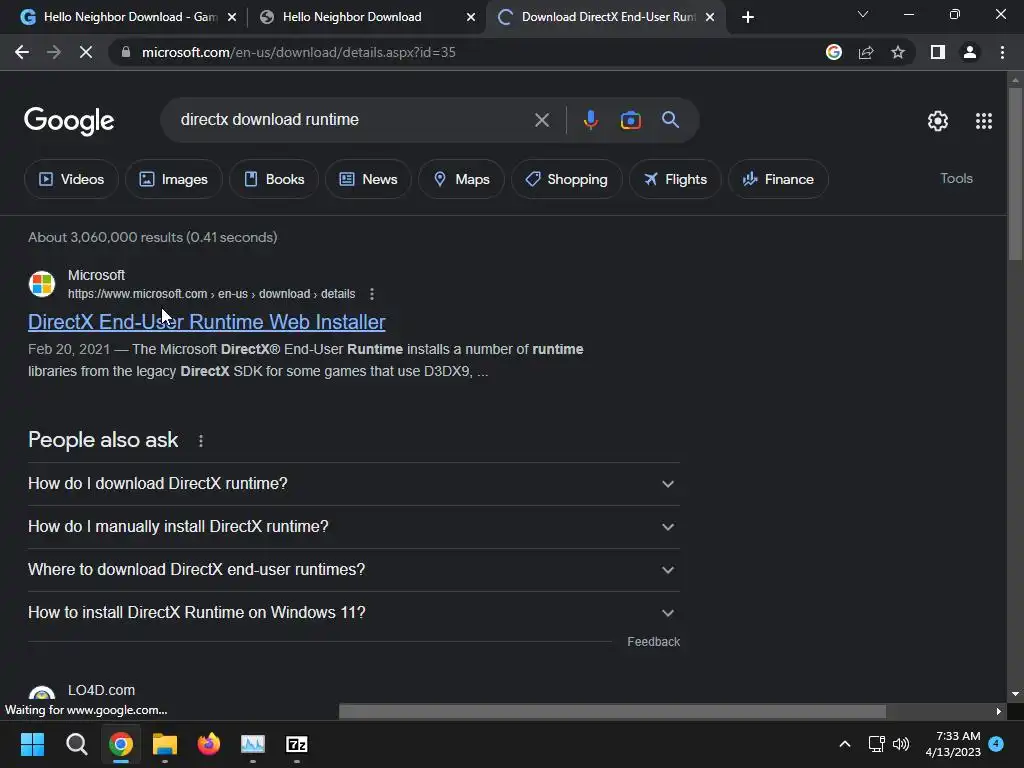Expand Where to download DirectX end-user runtimes?
Viewport: 1024px width, 768px height.
(353, 570)
